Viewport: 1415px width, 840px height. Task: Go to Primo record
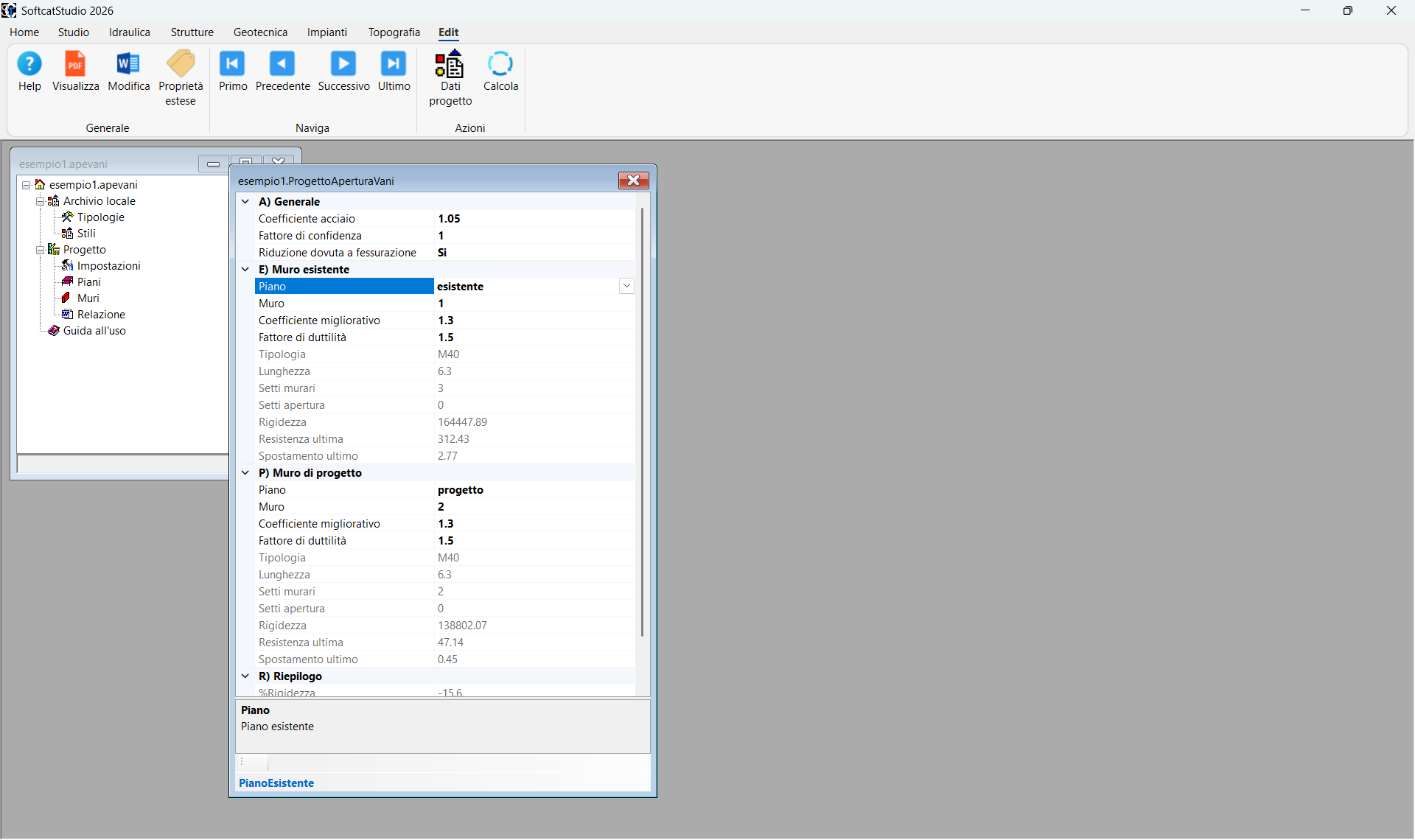(x=233, y=71)
